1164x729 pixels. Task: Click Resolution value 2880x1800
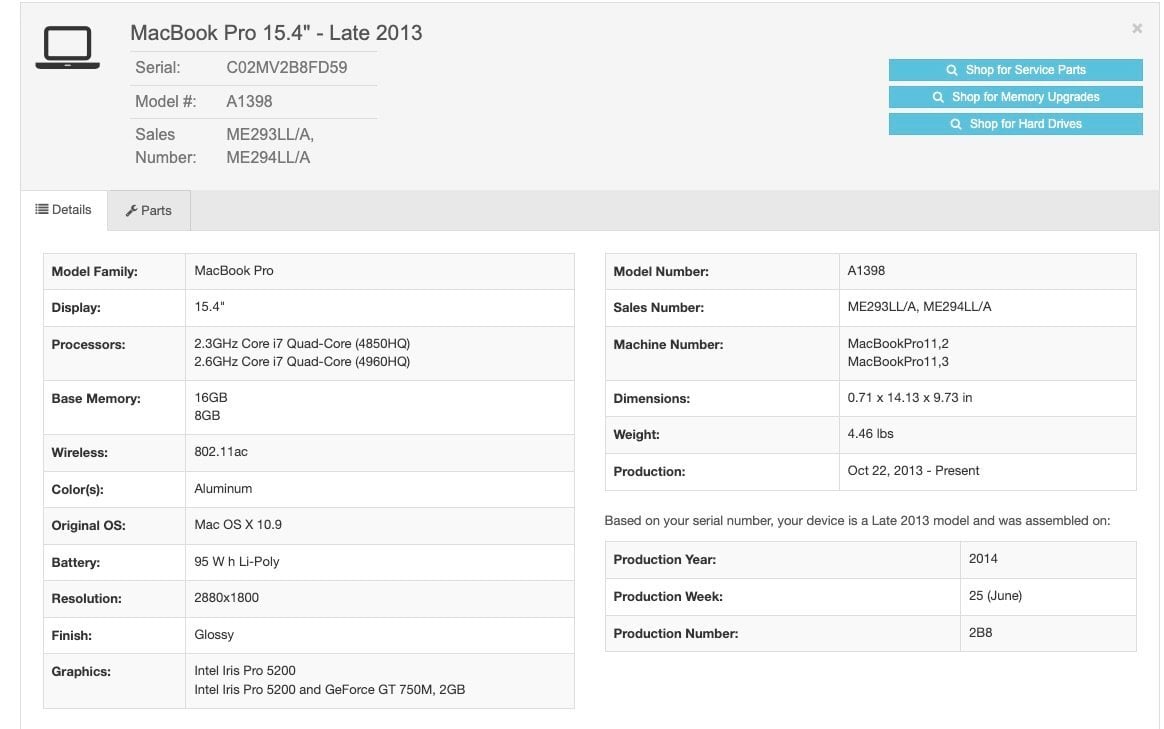[x=226, y=598]
